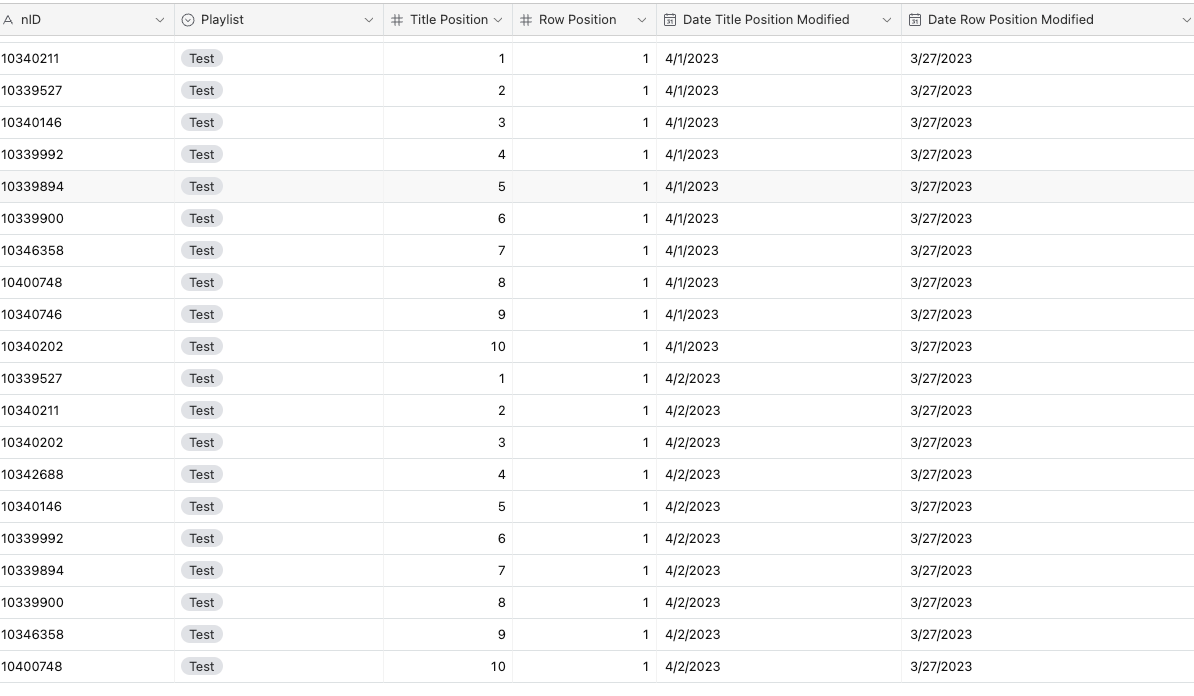This screenshot has height=696, width=1194.
Task: Open the Playlist column dropdown arrow
Action: point(369,20)
